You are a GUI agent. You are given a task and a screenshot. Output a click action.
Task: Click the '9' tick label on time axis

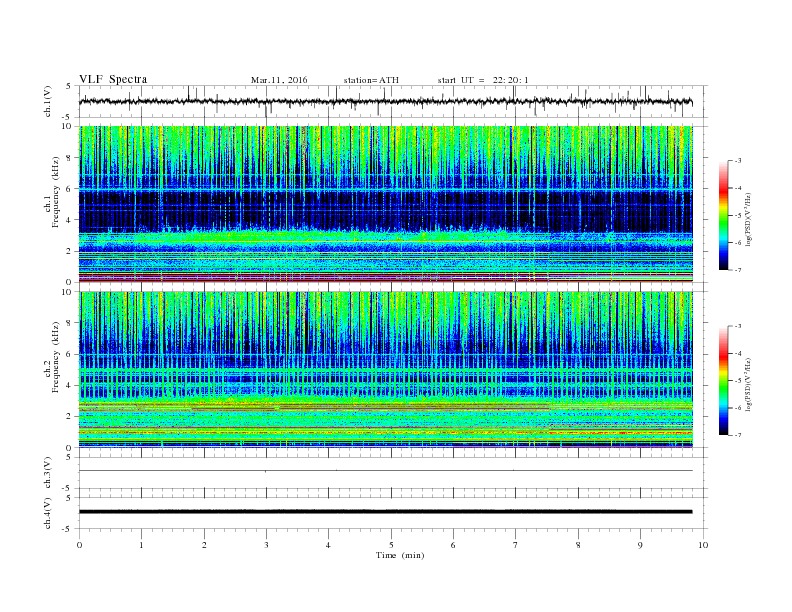click(x=640, y=545)
